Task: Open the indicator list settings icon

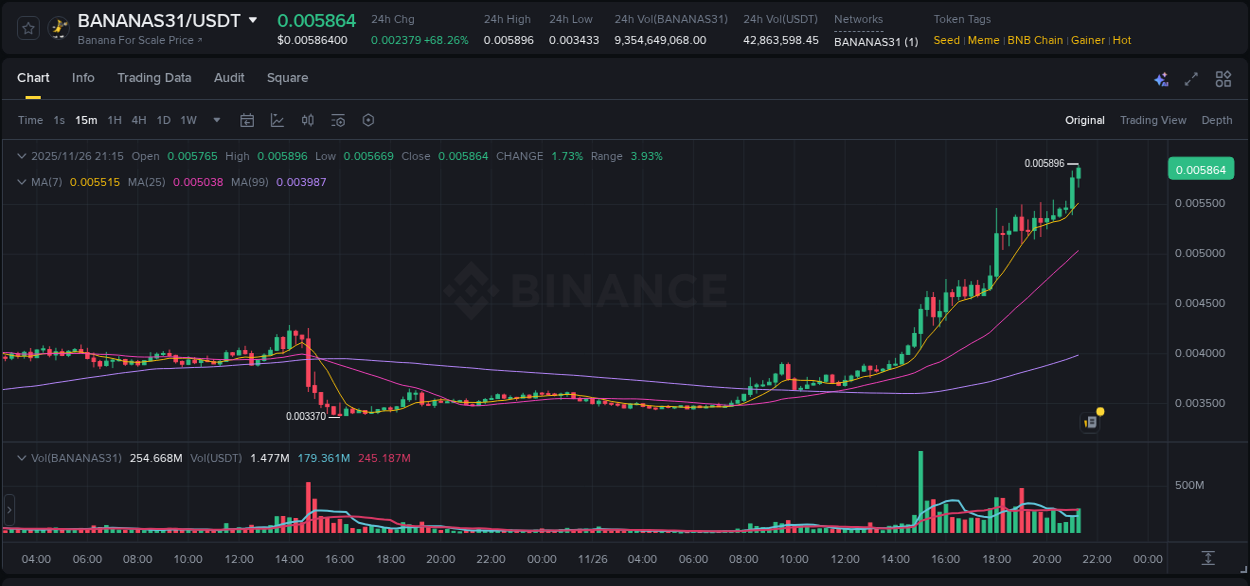Action: (x=338, y=120)
